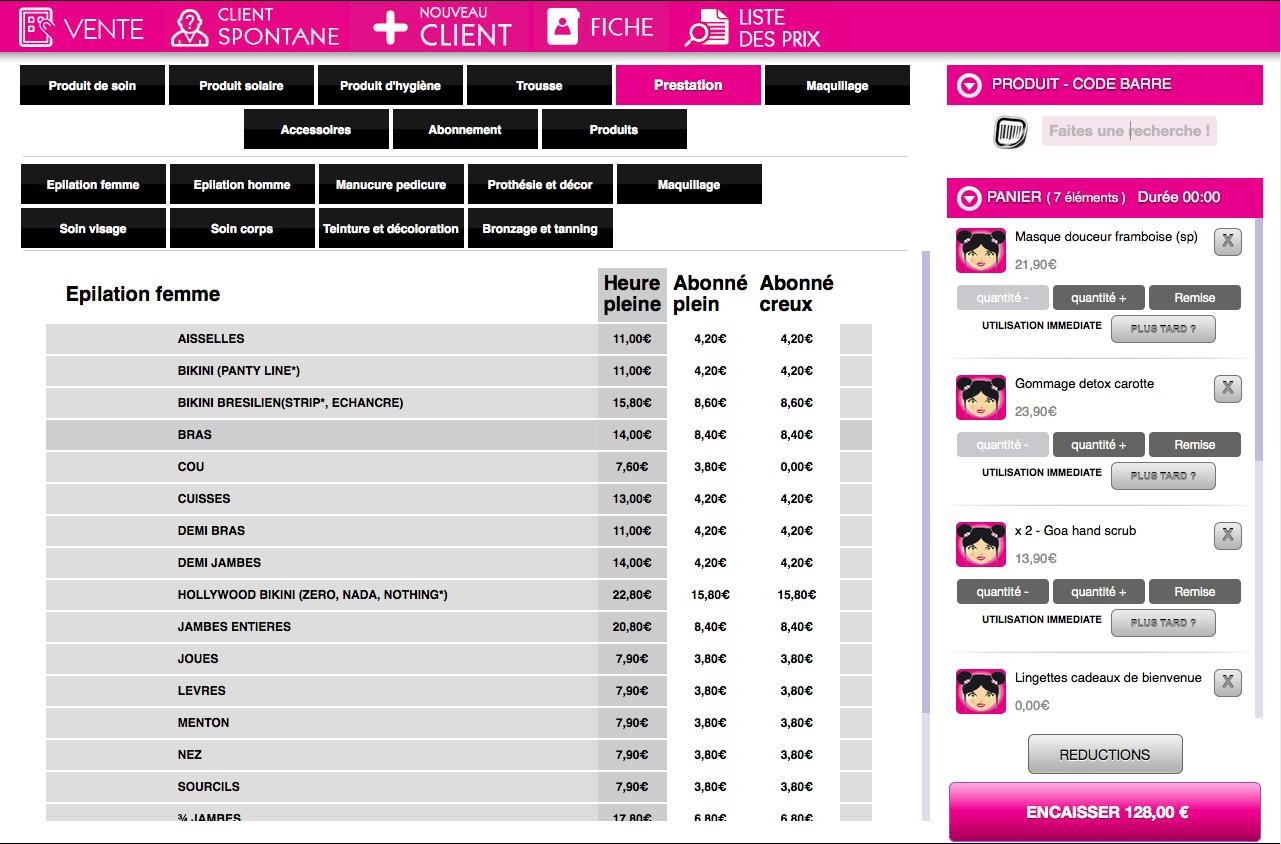Click the Client Spontané person icon
The width and height of the screenshot is (1281, 844).
tap(189, 28)
